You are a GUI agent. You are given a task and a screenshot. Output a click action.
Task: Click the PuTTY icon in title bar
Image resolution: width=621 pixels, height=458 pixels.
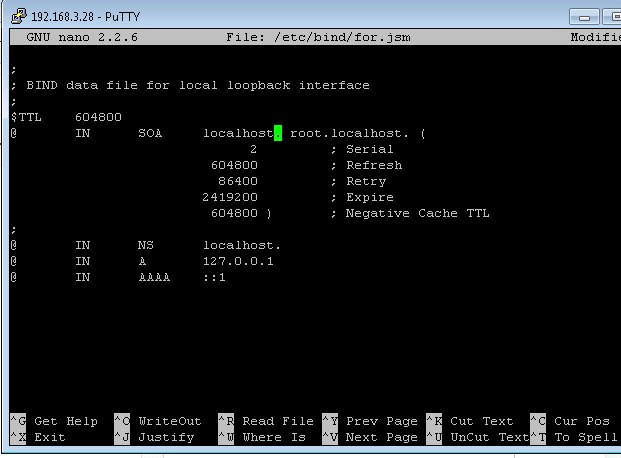pyautogui.click(x=19, y=16)
